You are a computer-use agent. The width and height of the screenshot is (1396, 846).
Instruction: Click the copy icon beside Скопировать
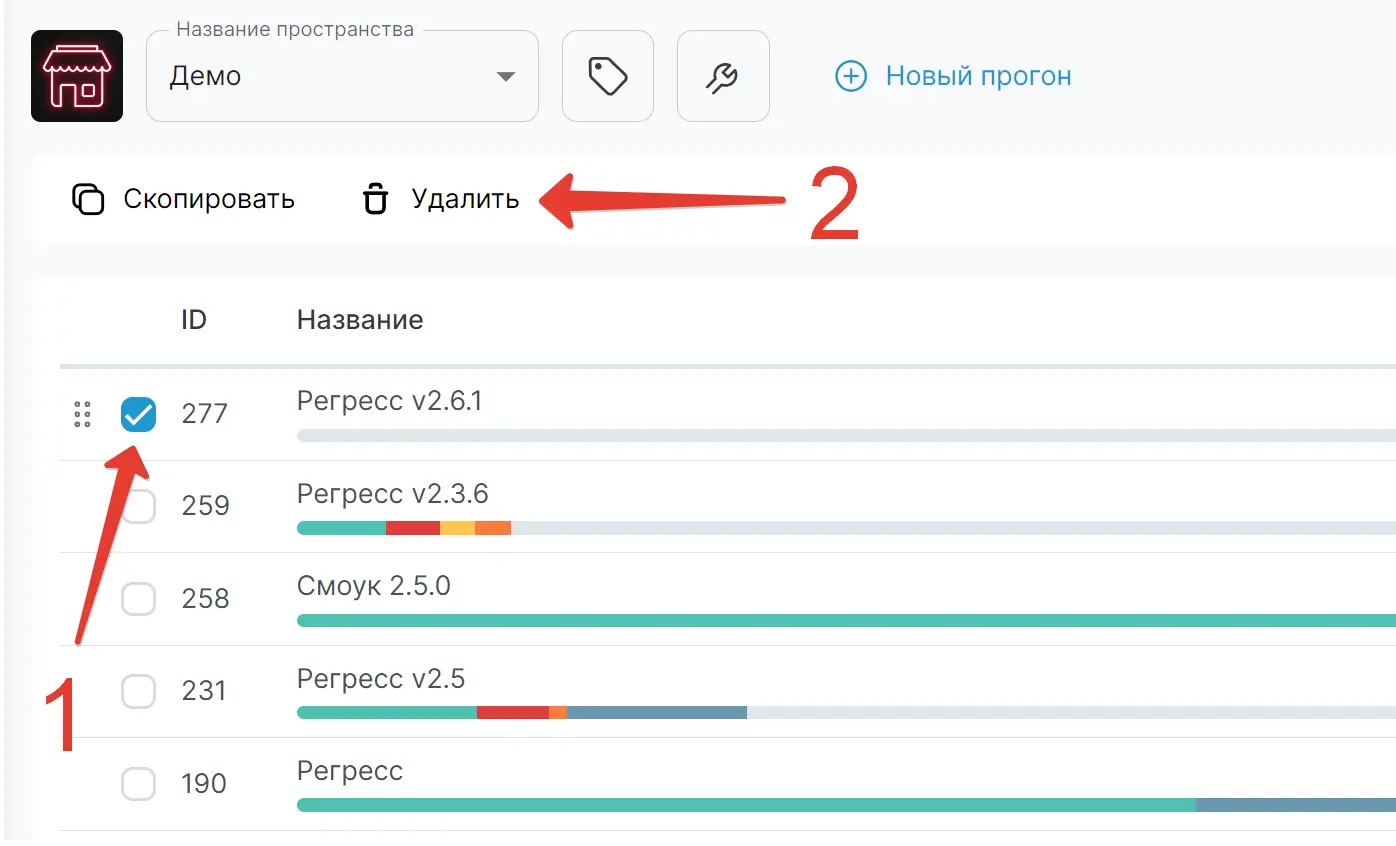tap(88, 199)
